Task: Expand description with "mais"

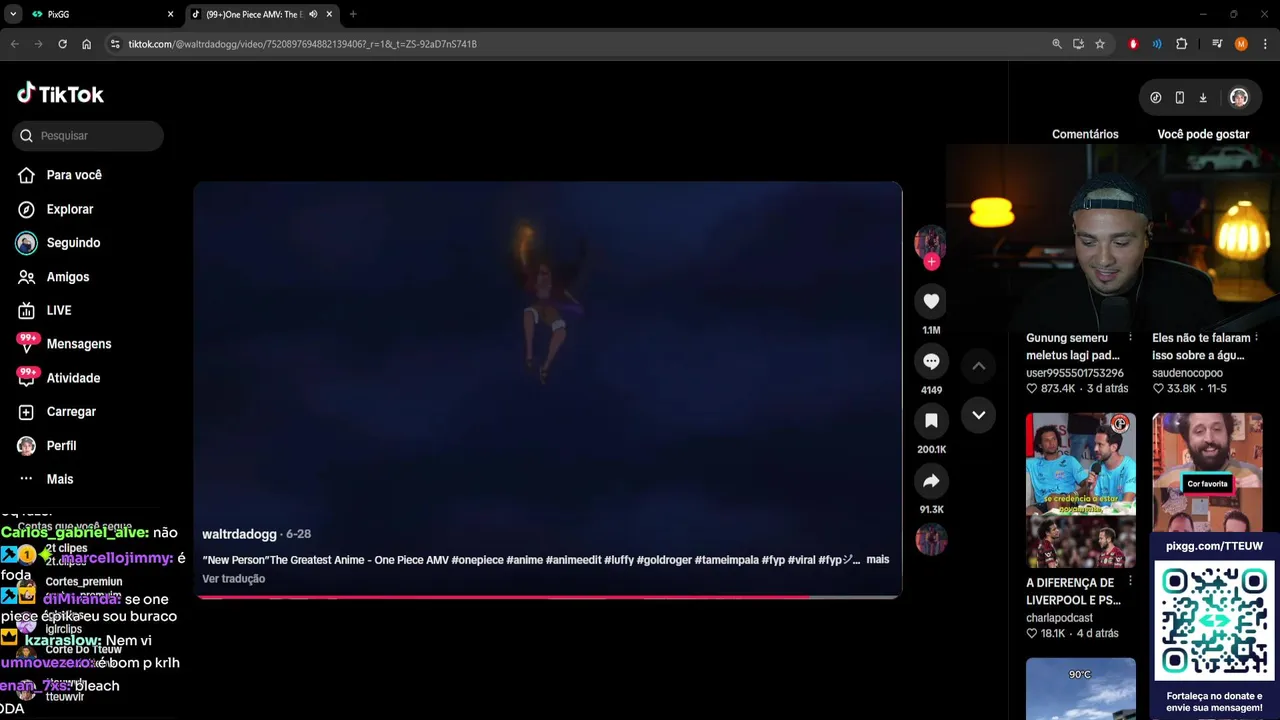Action: [x=878, y=559]
